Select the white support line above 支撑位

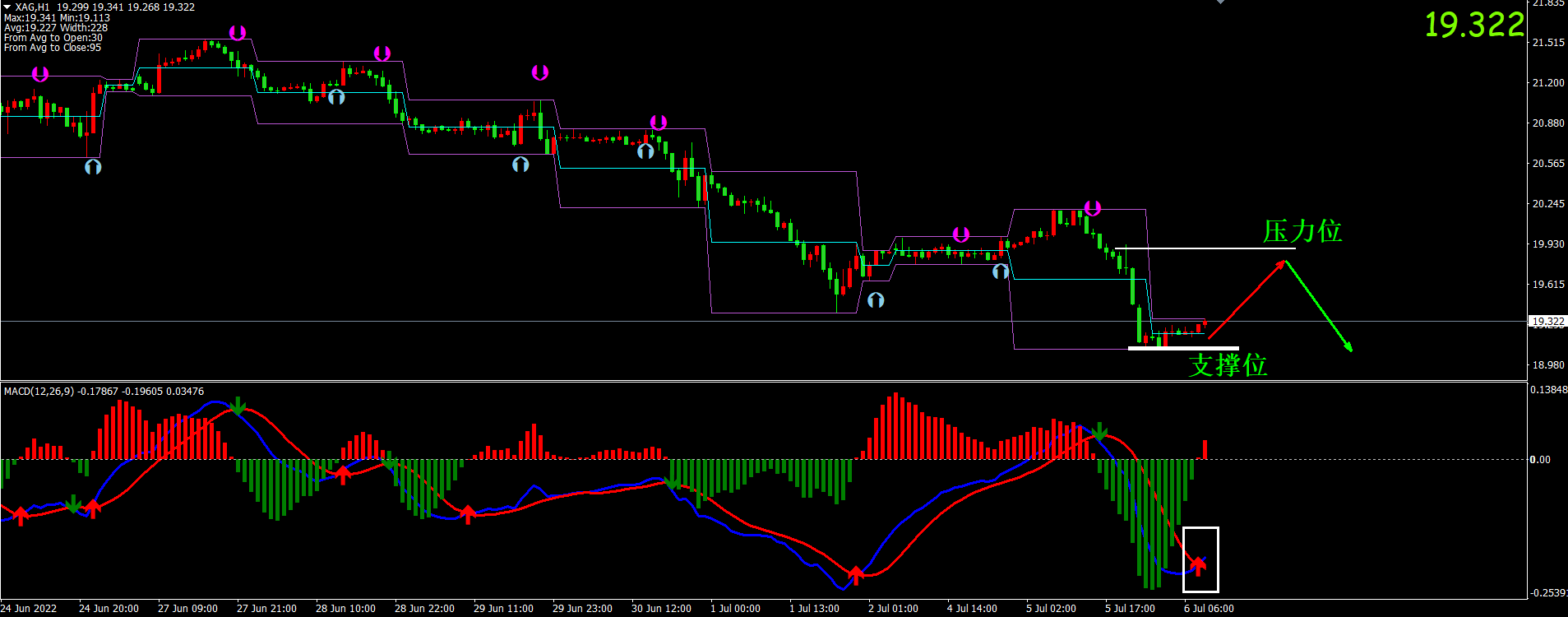(1182, 348)
